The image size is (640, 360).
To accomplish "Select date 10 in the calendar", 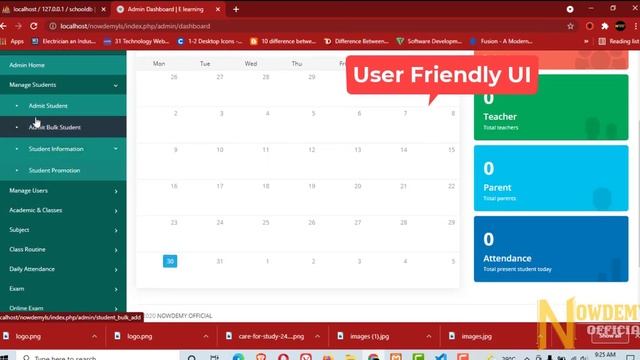I will click(x=220, y=150).
